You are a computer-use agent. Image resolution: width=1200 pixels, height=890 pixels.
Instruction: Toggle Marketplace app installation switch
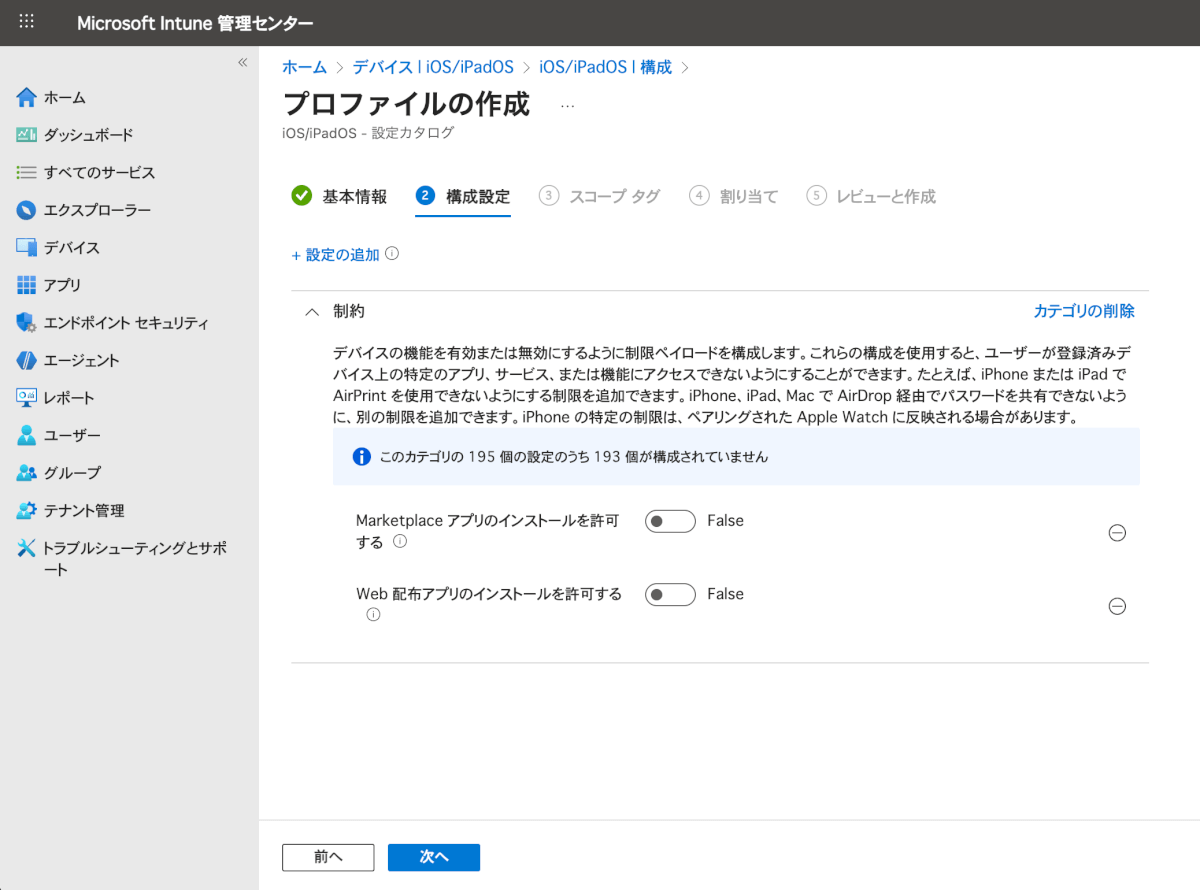coord(670,521)
